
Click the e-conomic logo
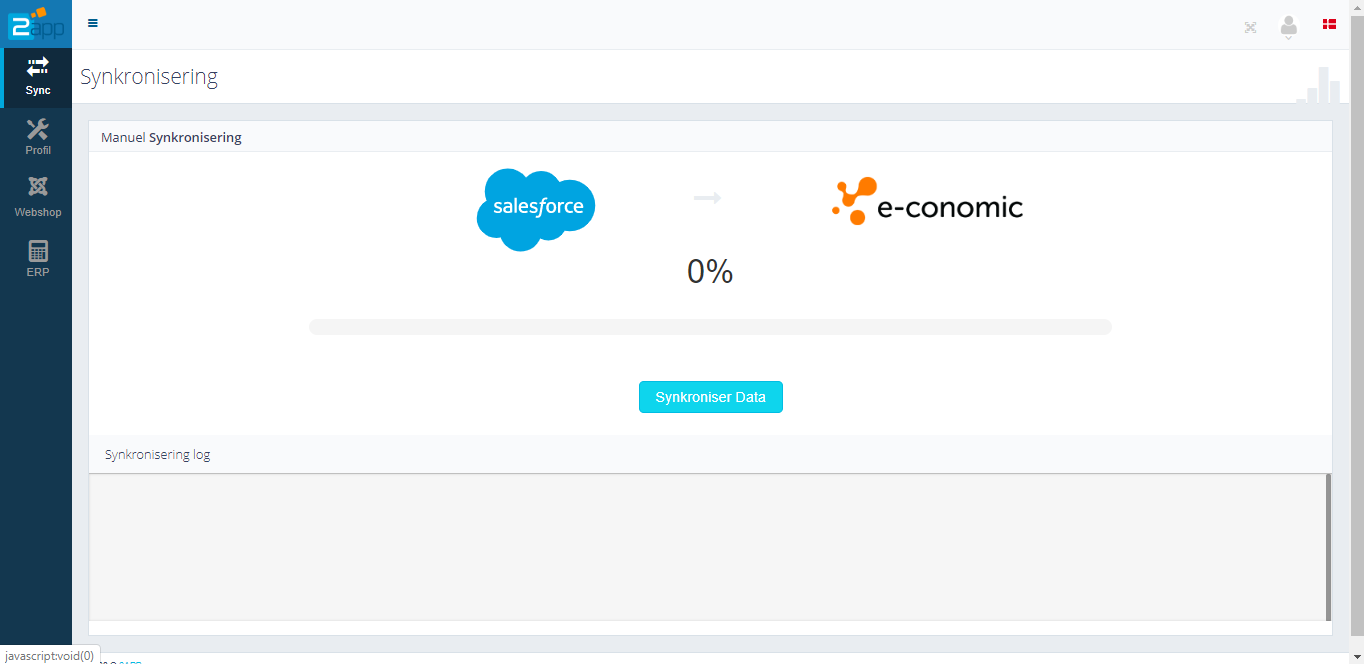pyautogui.click(x=927, y=203)
